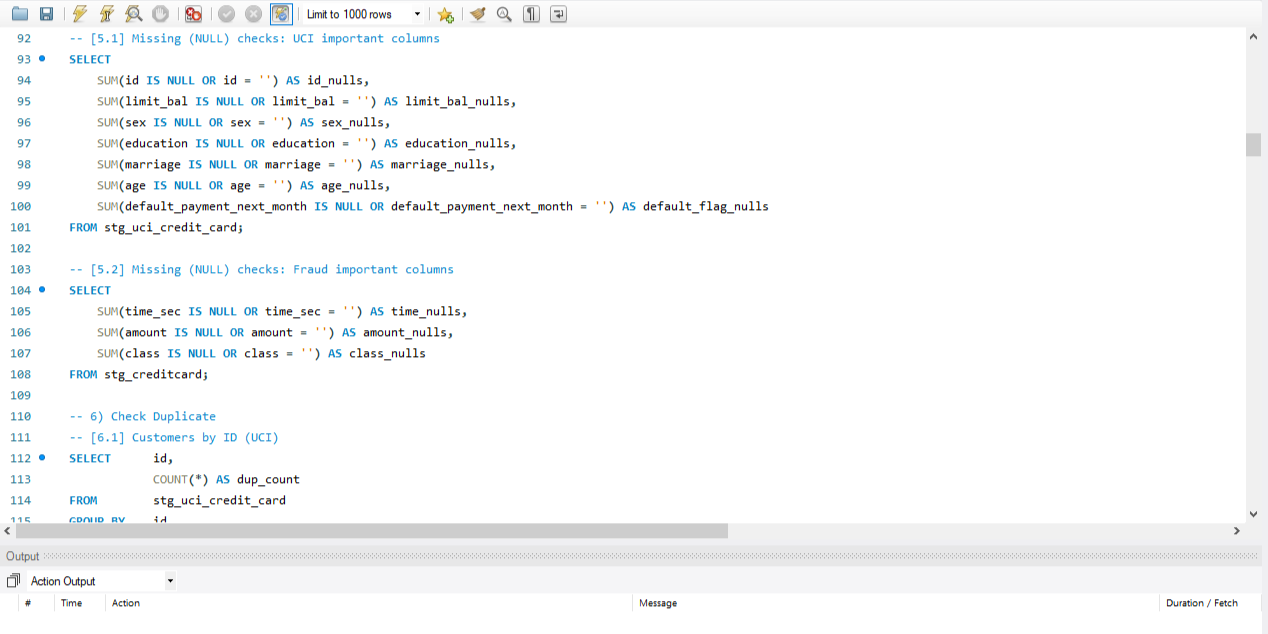
Task: Toggle word wrapping in the editor
Action: (x=558, y=14)
